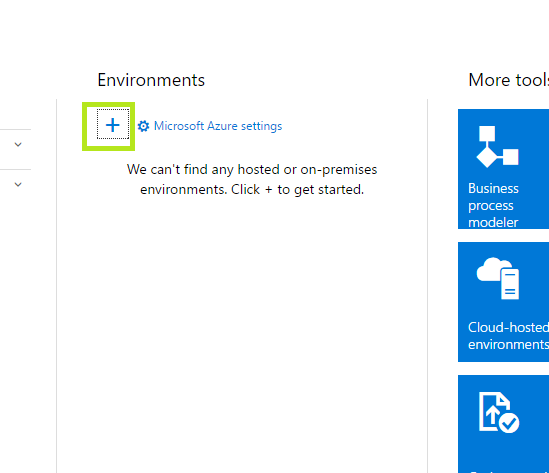Open the Microsoft Azure settings link
The width and height of the screenshot is (549, 473).
pos(218,126)
